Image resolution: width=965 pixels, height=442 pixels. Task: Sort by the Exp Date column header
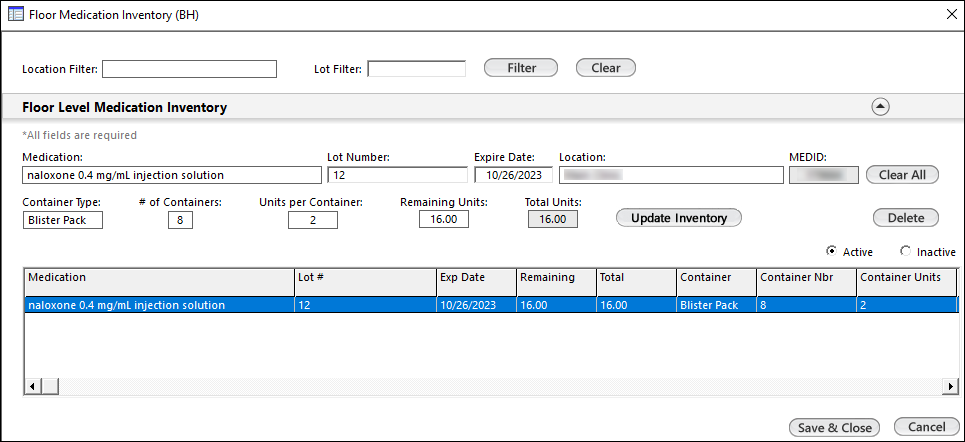point(475,277)
